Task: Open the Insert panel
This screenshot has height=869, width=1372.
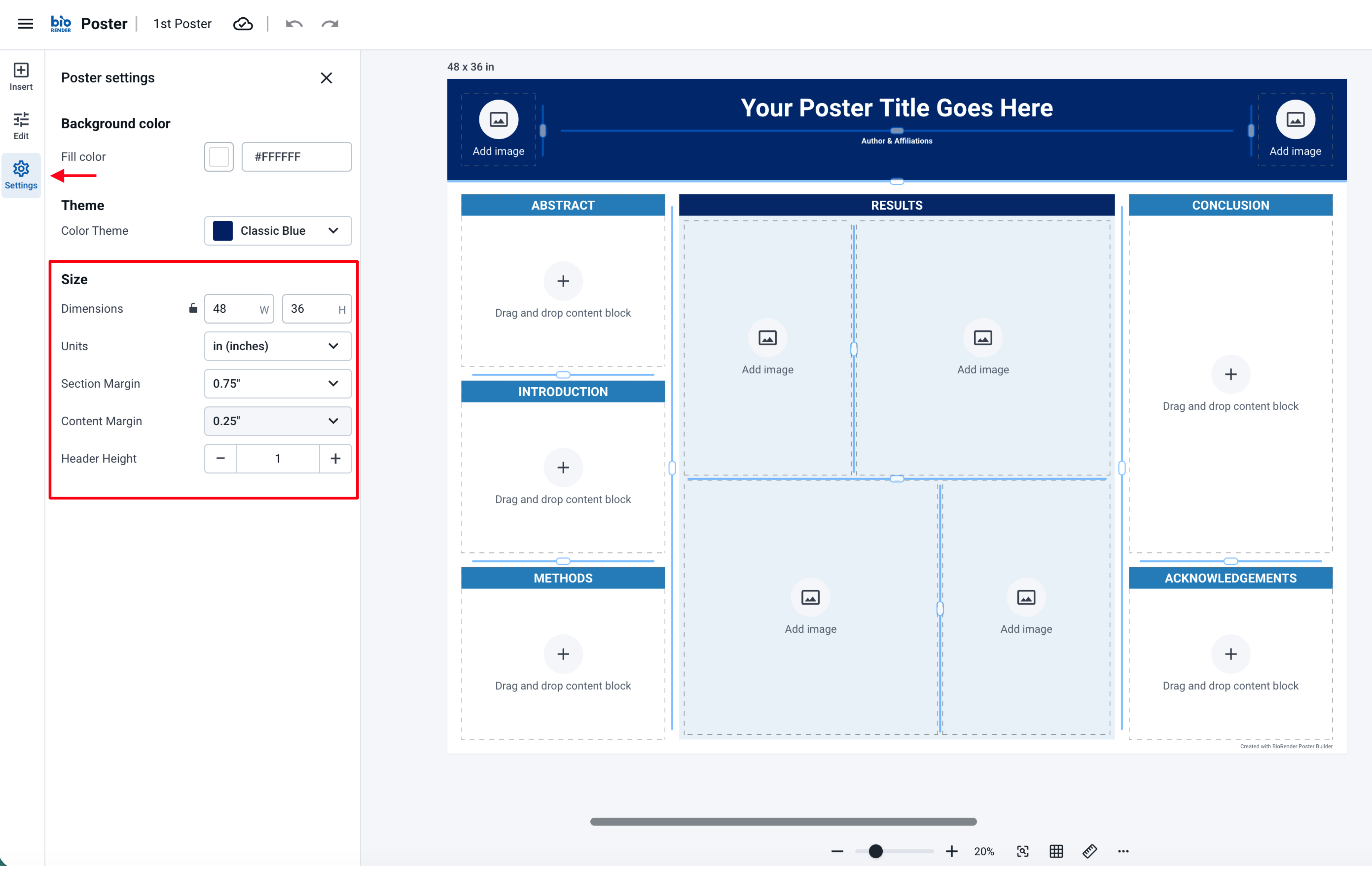Action: (x=21, y=76)
